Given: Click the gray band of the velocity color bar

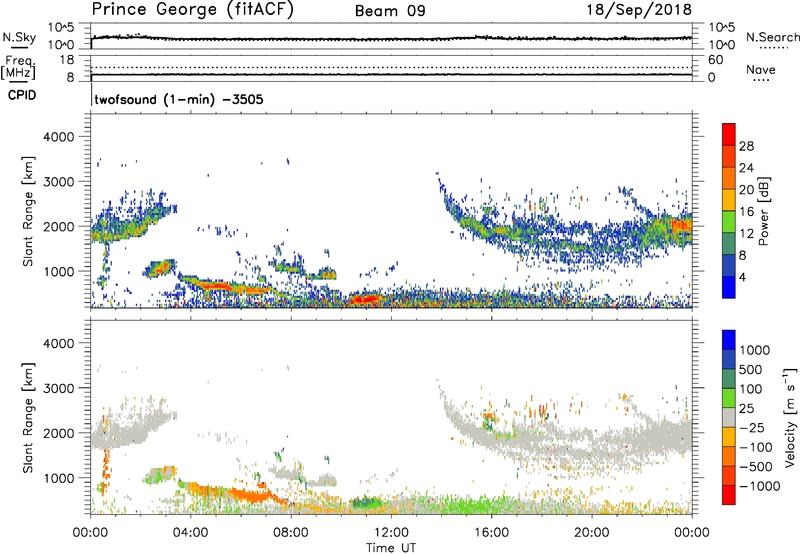Looking at the screenshot, I should click(729, 417).
